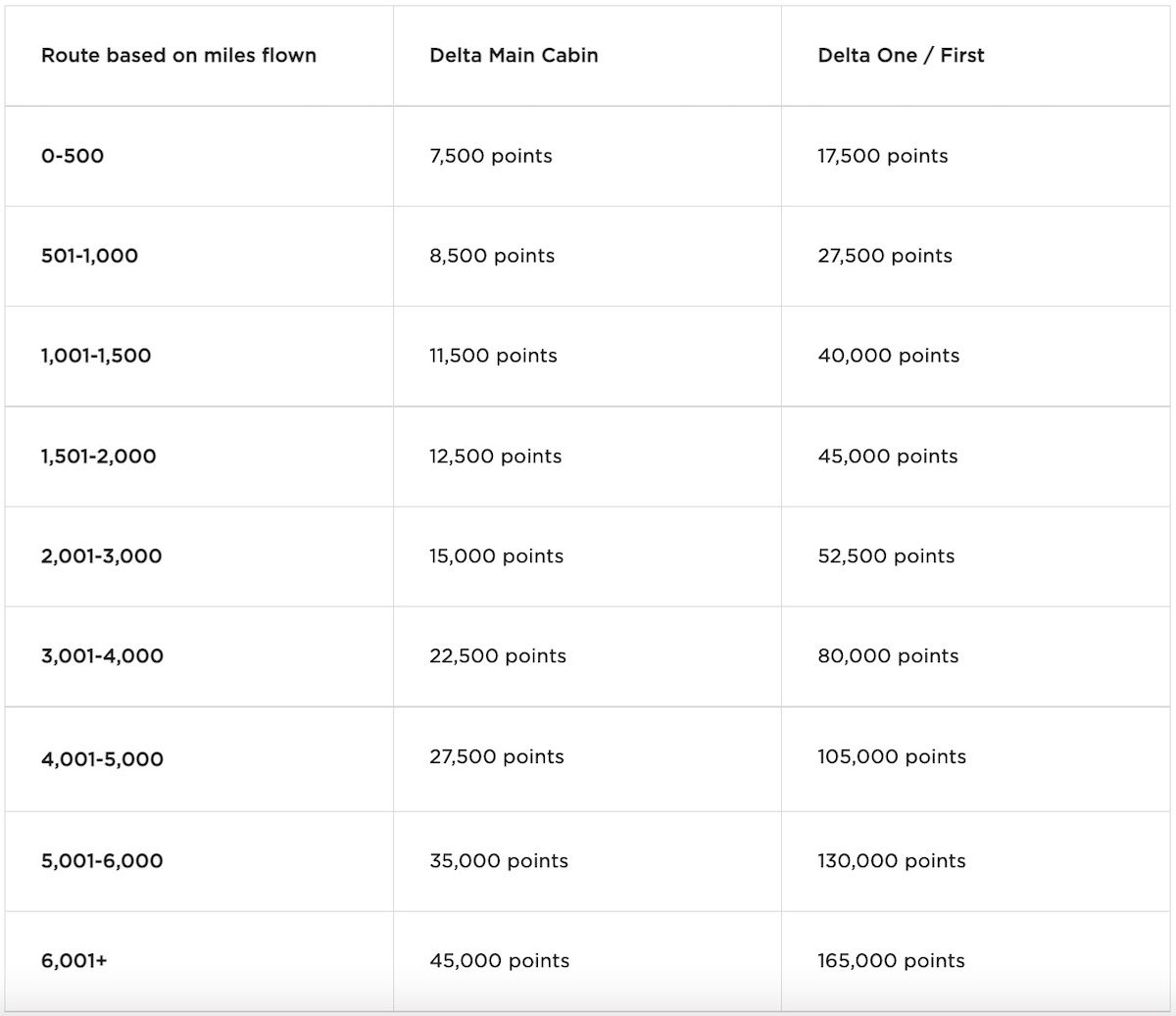
Task: Click the 22,500 points Main Cabin cell
Action: (x=498, y=656)
